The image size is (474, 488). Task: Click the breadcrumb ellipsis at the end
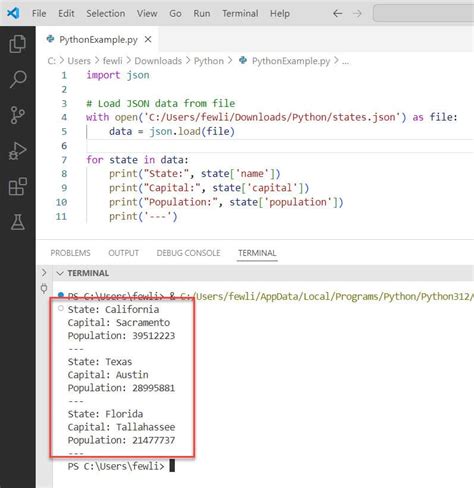(x=345, y=62)
